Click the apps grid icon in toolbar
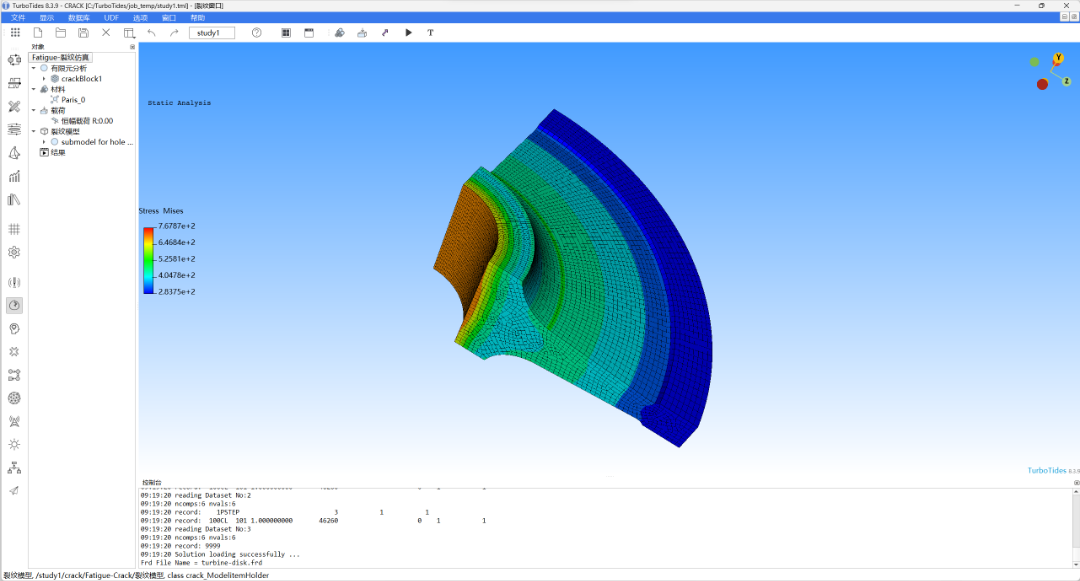 (x=15, y=33)
